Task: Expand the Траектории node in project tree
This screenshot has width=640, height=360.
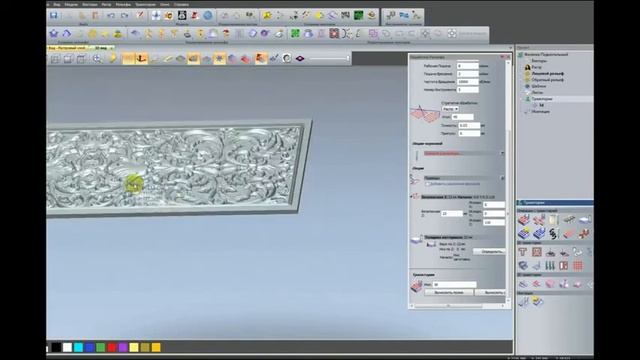Action: pyautogui.click(x=522, y=99)
